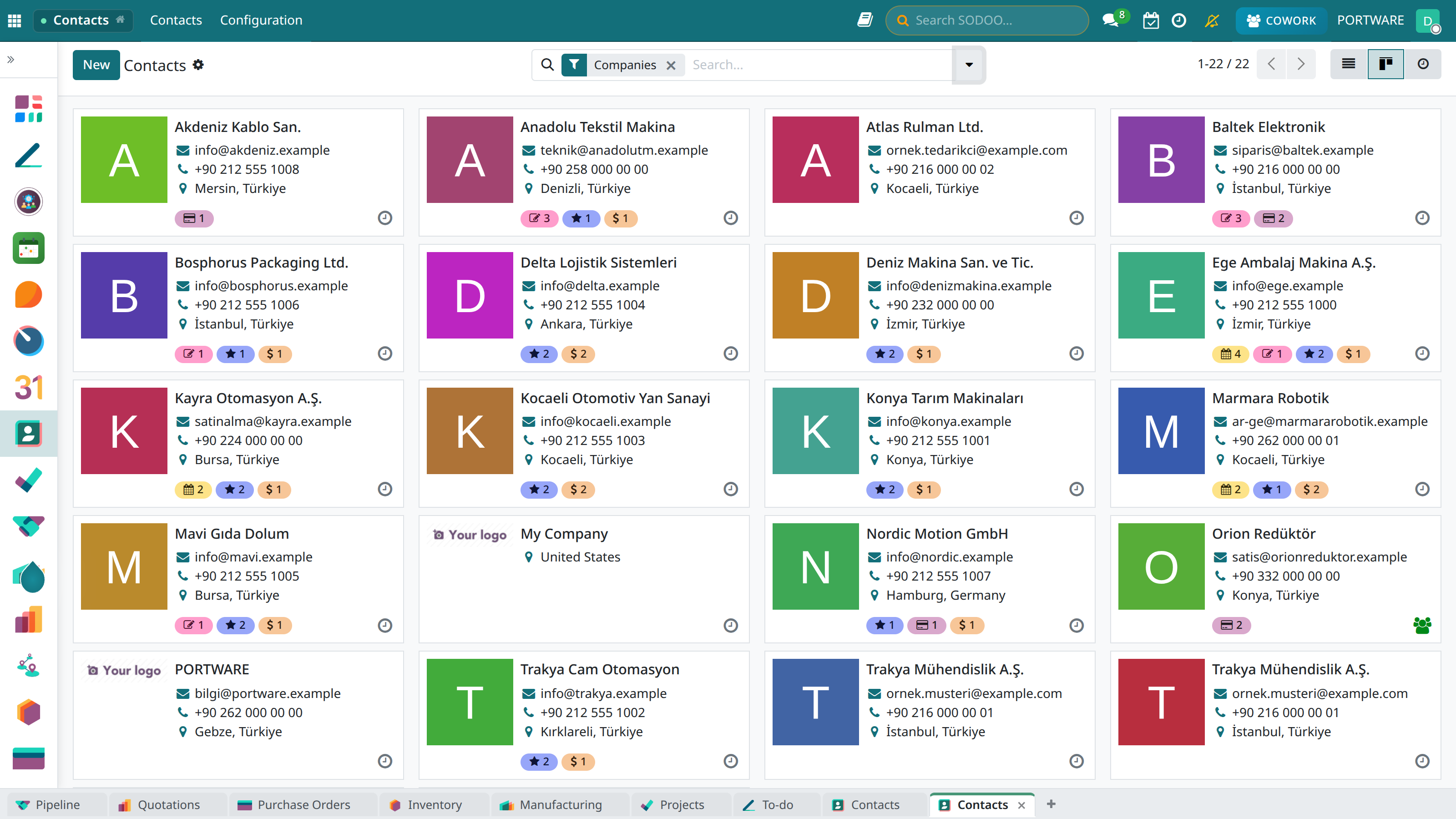
Task: Open Akdeniz Kablo San. activity clock
Action: tap(385, 217)
